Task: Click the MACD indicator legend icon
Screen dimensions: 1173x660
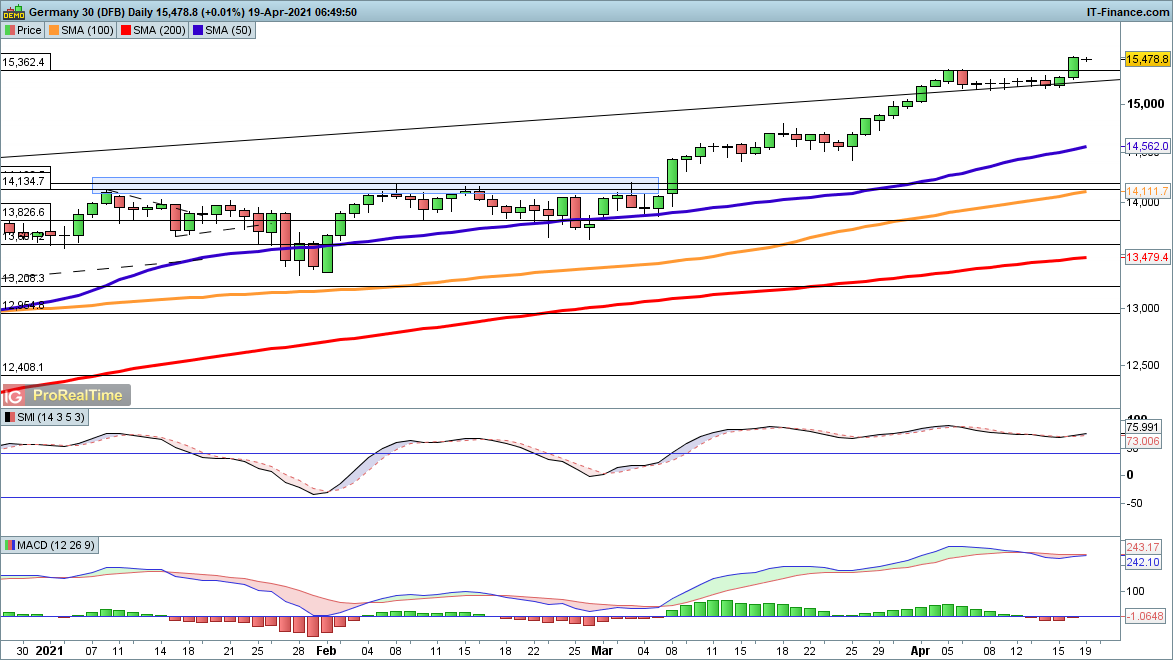Action: [x=10, y=545]
